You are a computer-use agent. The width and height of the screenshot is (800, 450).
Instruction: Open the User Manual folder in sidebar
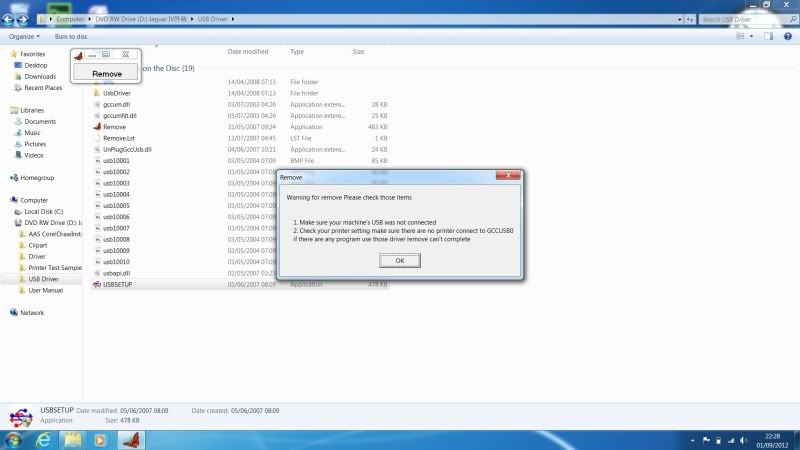[45, 290]
